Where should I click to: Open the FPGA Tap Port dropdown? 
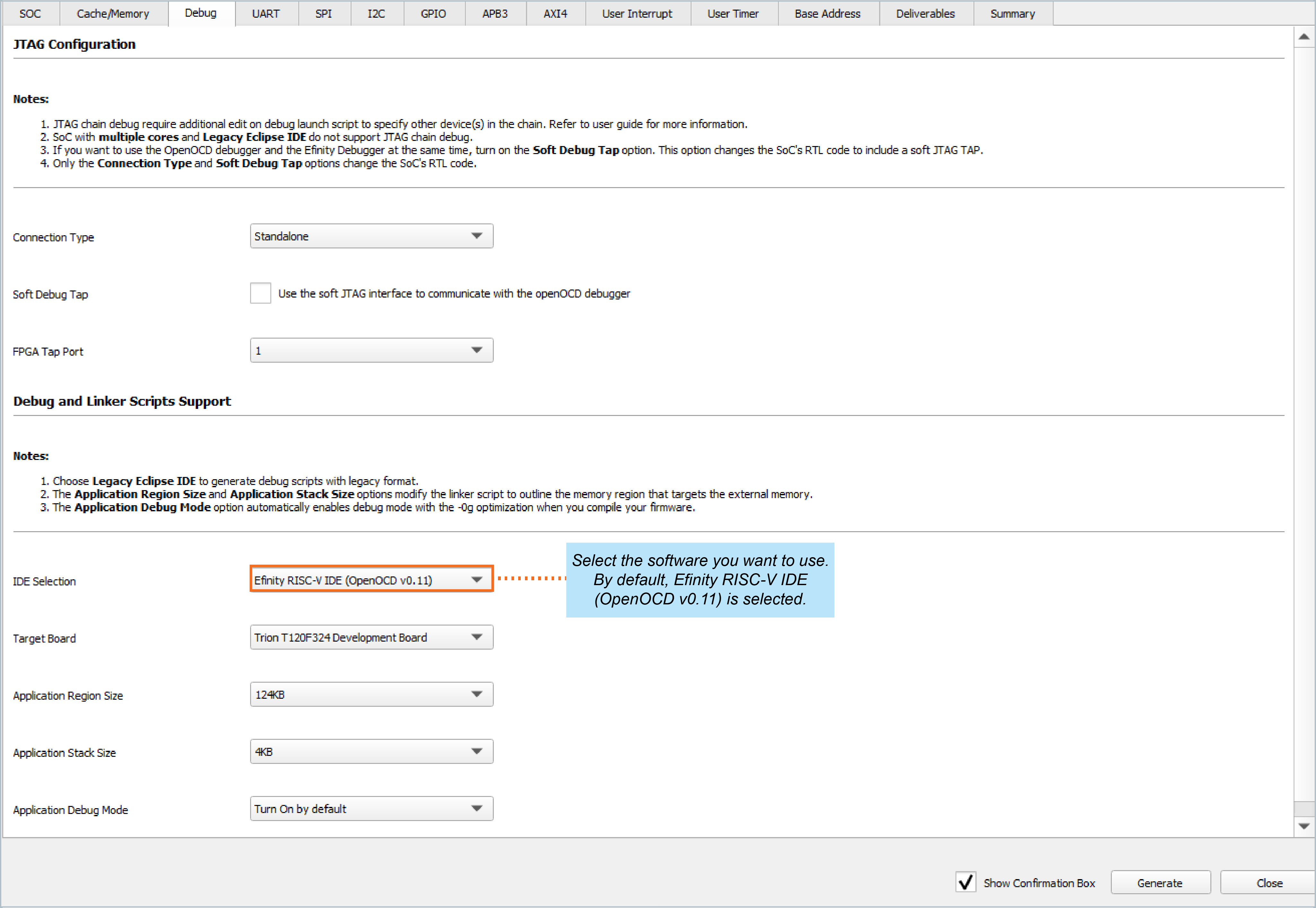371,350
